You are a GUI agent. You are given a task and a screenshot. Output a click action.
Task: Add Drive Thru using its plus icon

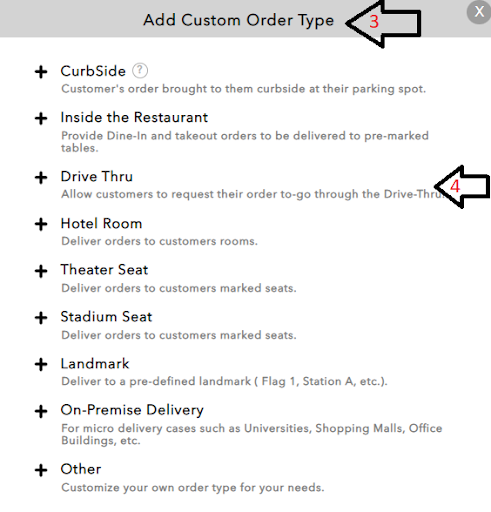pyautogui.click(x=41, y=178)
